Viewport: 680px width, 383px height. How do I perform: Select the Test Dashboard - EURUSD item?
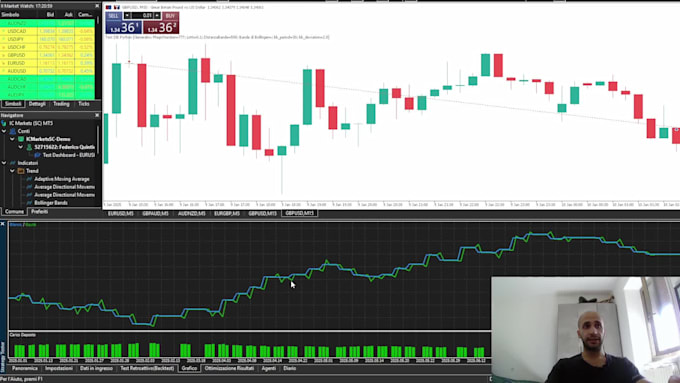[x=69, y=155]
